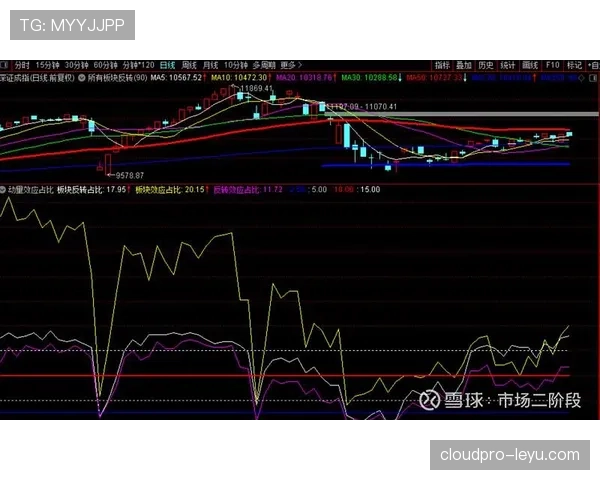This screenshot has width=600, height=480.
Task: Click the green MA30: 10288.58 value
Action: [369, 78]
